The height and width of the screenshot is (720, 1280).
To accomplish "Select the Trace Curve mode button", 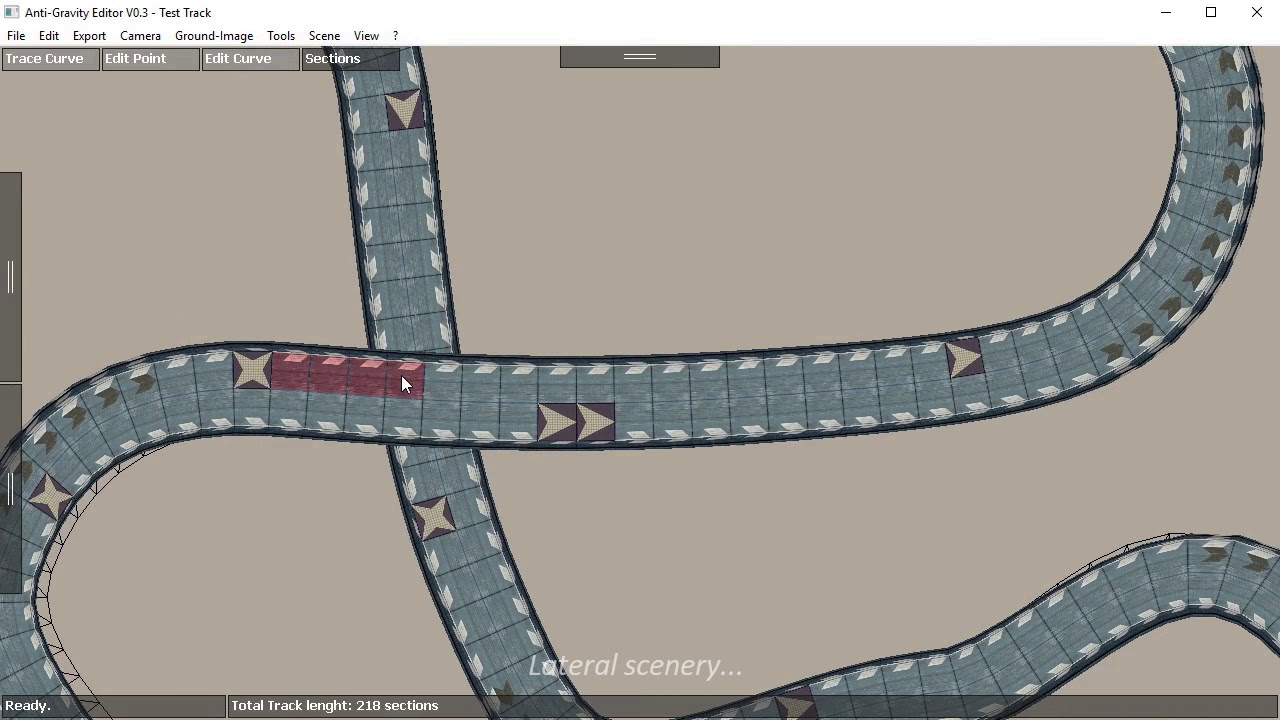I will (50, 59).
